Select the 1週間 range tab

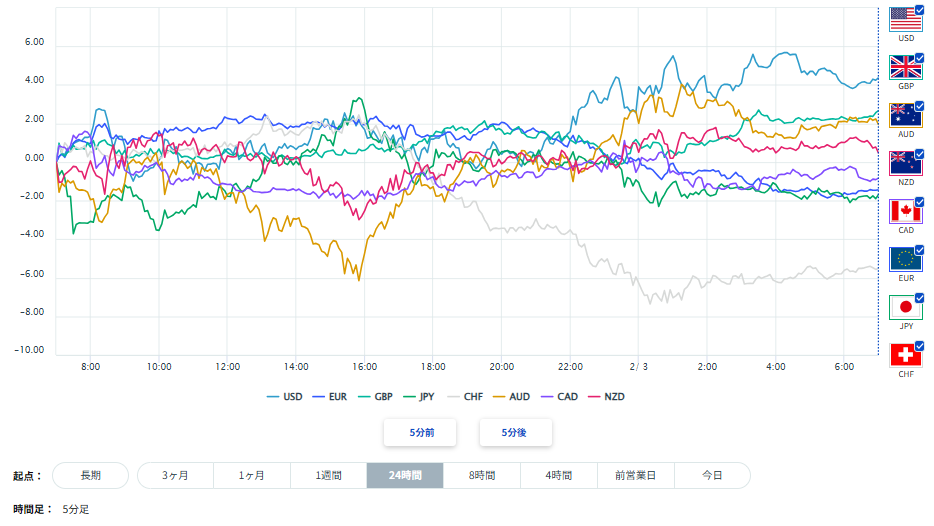click(329, 475)
